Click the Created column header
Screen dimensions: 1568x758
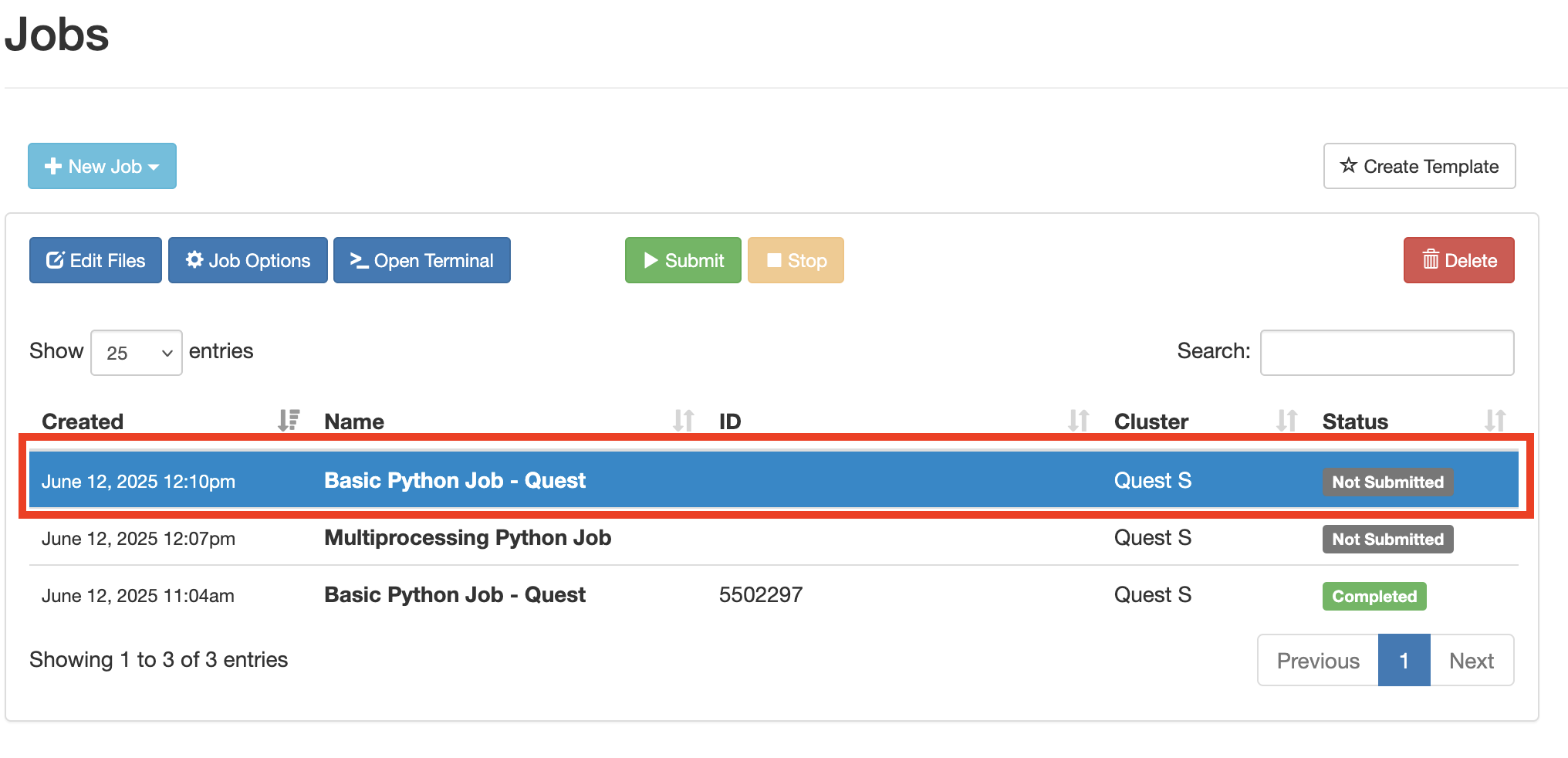coord(82,421)
